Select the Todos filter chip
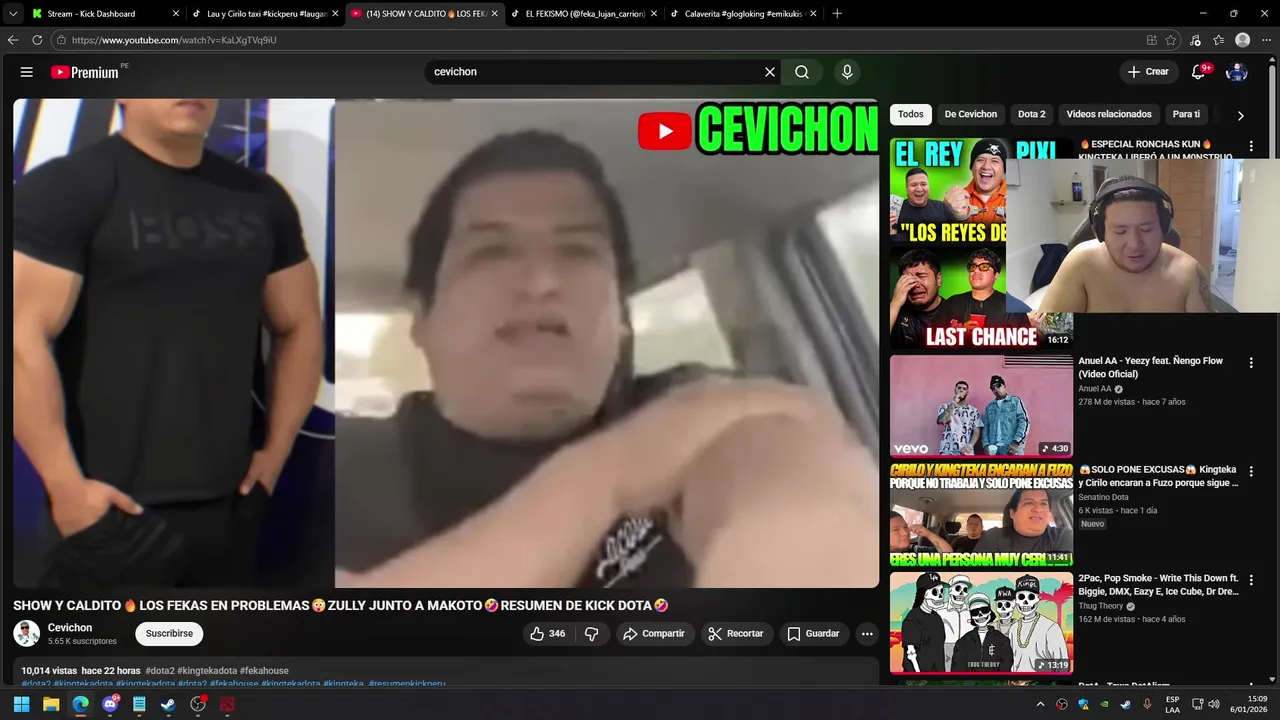This screenshot has height=720, width=1280. click(911, 114)
